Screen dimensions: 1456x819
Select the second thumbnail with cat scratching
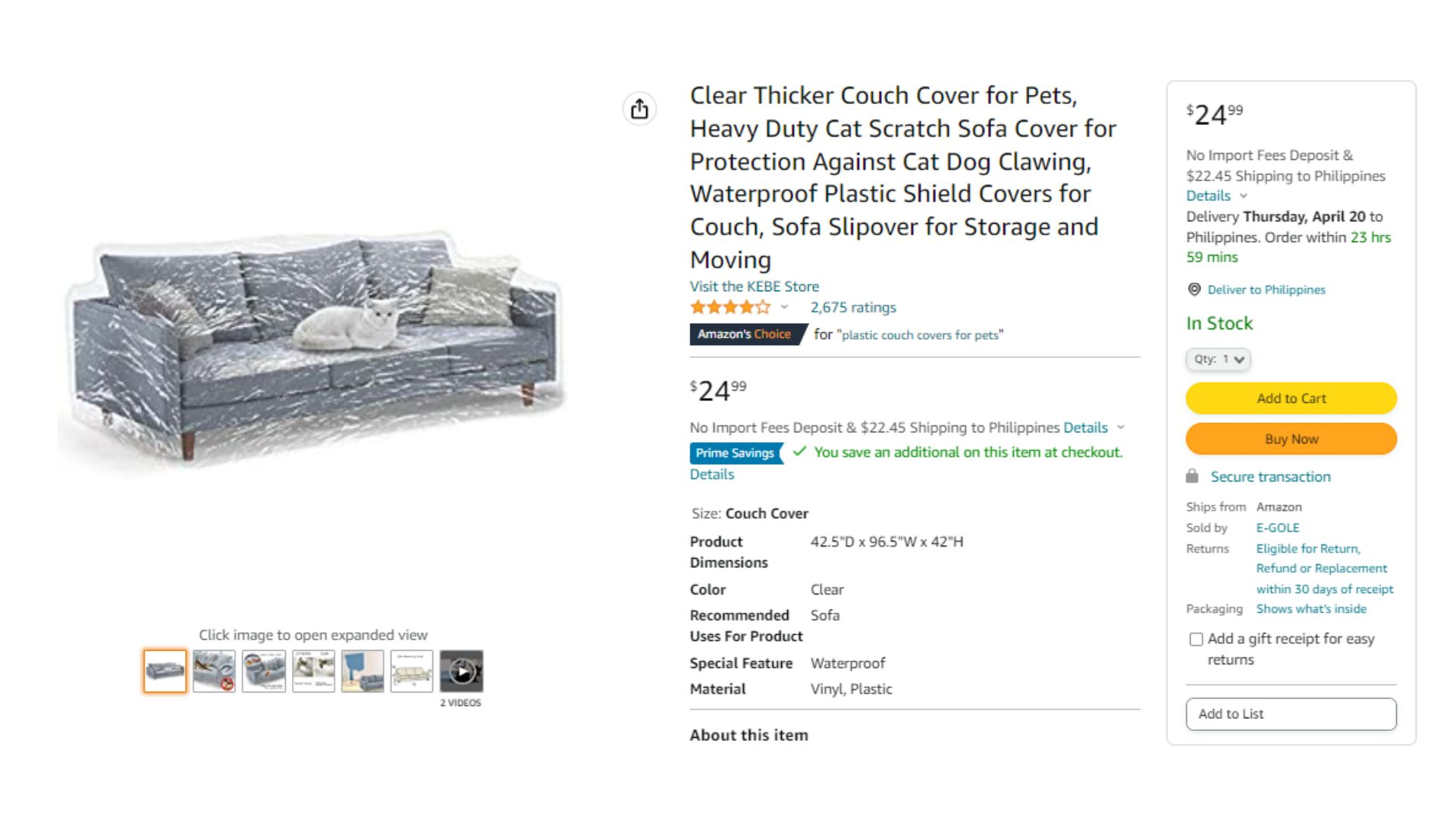tap(214, 671)
